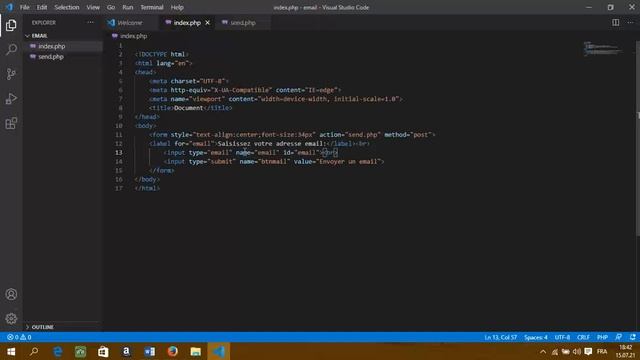Open Microsoft Word from taskbar
The width and height of the screenshot is (640, 360).
149,351
